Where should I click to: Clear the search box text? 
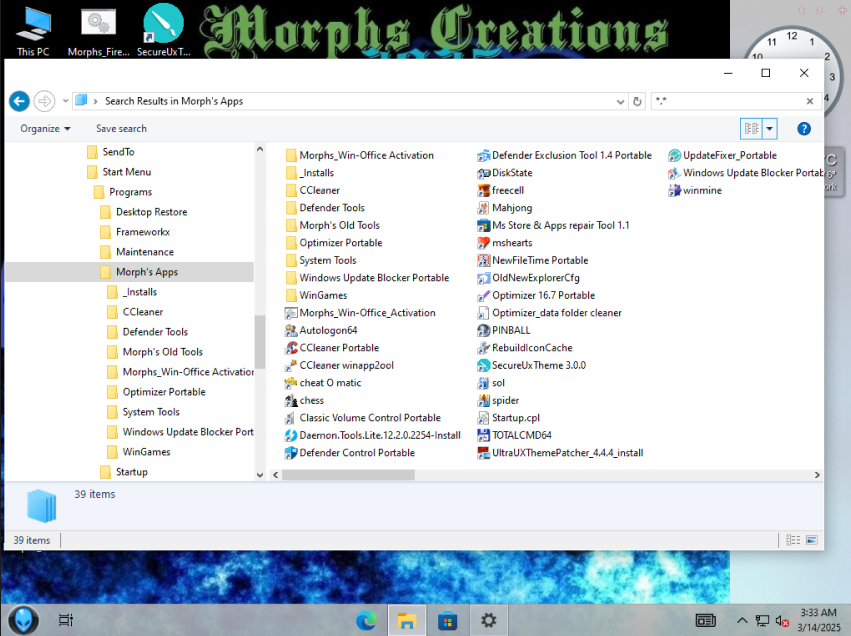(x=810, y=101)
